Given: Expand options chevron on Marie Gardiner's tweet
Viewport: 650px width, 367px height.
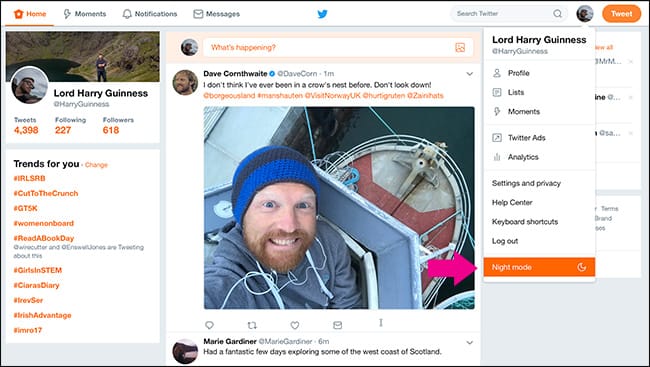Looking at the screenshot, I should 469,343.
